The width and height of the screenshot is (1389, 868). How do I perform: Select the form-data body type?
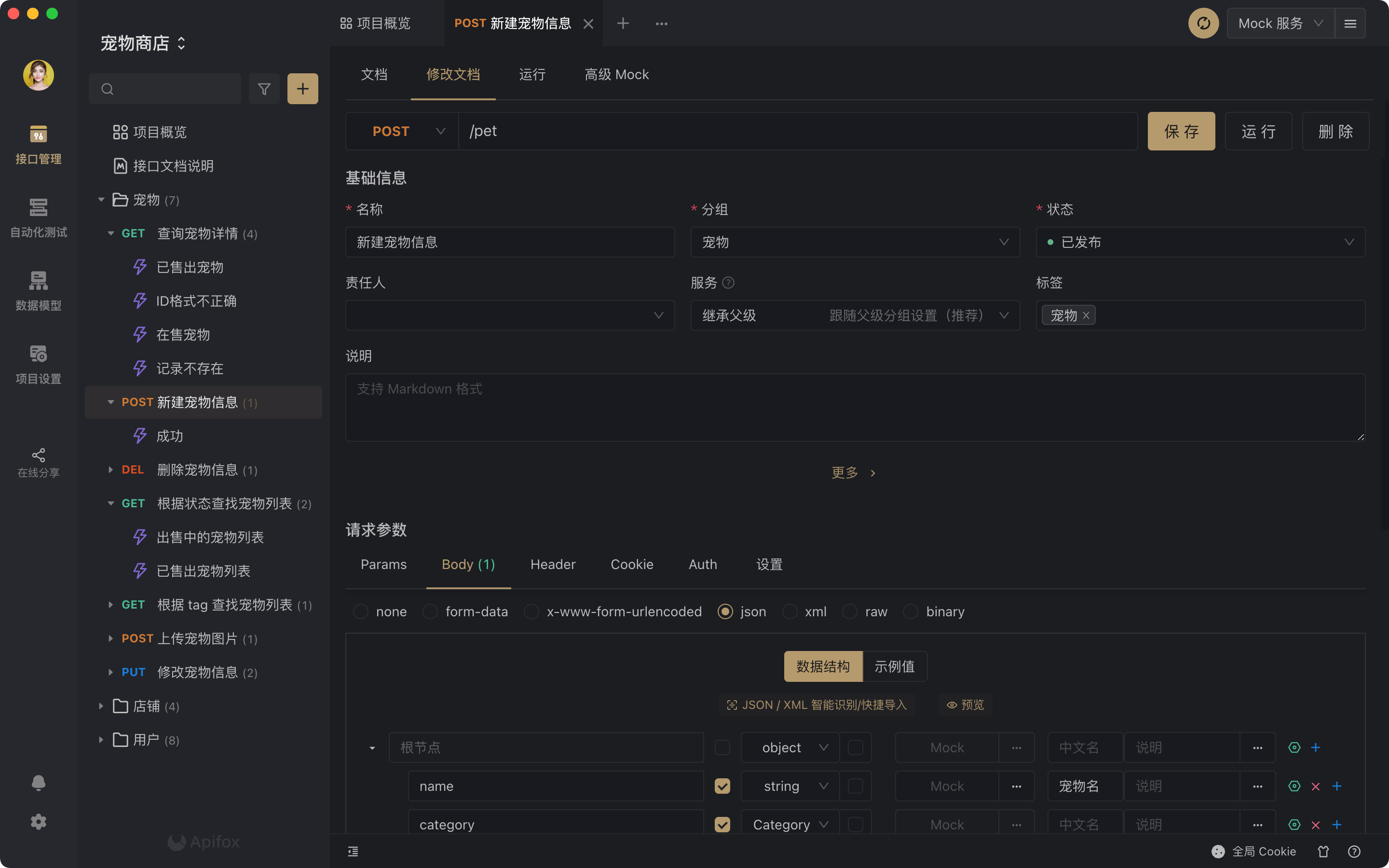[x=431, y=611]
